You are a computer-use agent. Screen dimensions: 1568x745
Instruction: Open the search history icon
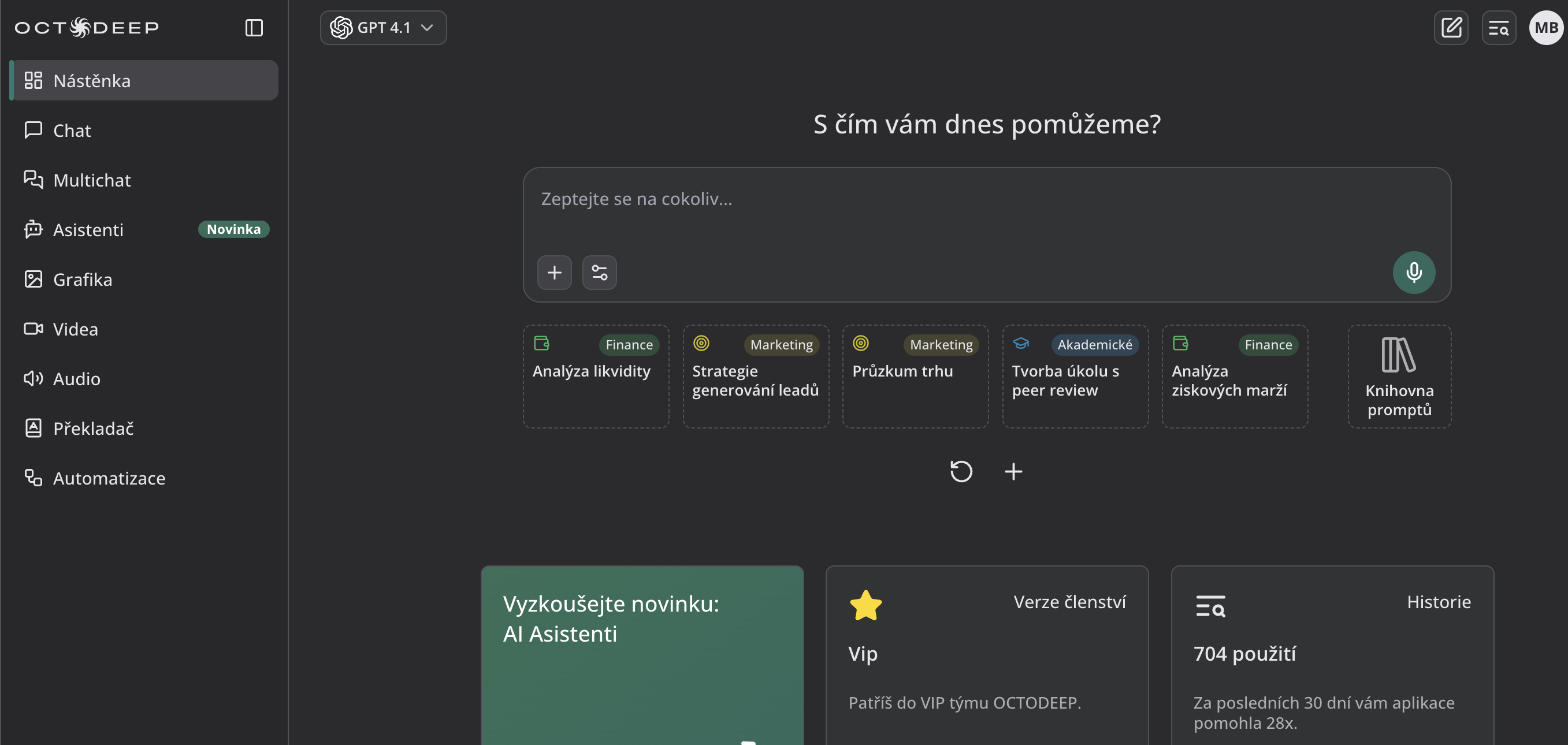pyautogui.click(x=1499, y=27)
